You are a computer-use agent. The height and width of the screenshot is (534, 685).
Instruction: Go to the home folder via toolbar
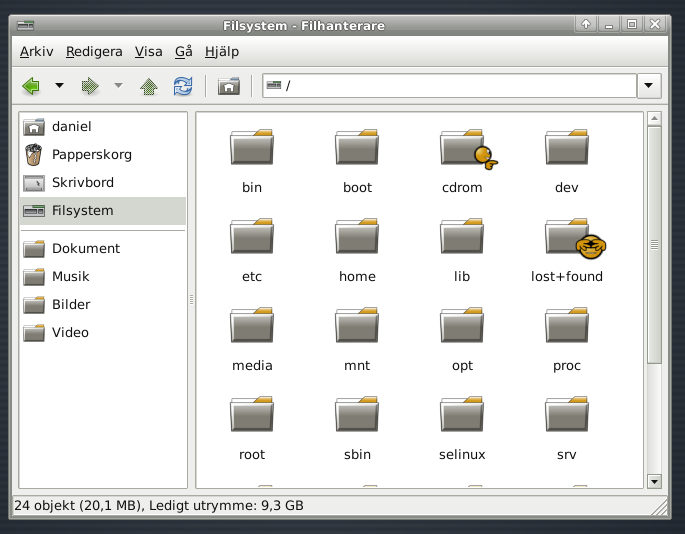[x=229, y=86]
